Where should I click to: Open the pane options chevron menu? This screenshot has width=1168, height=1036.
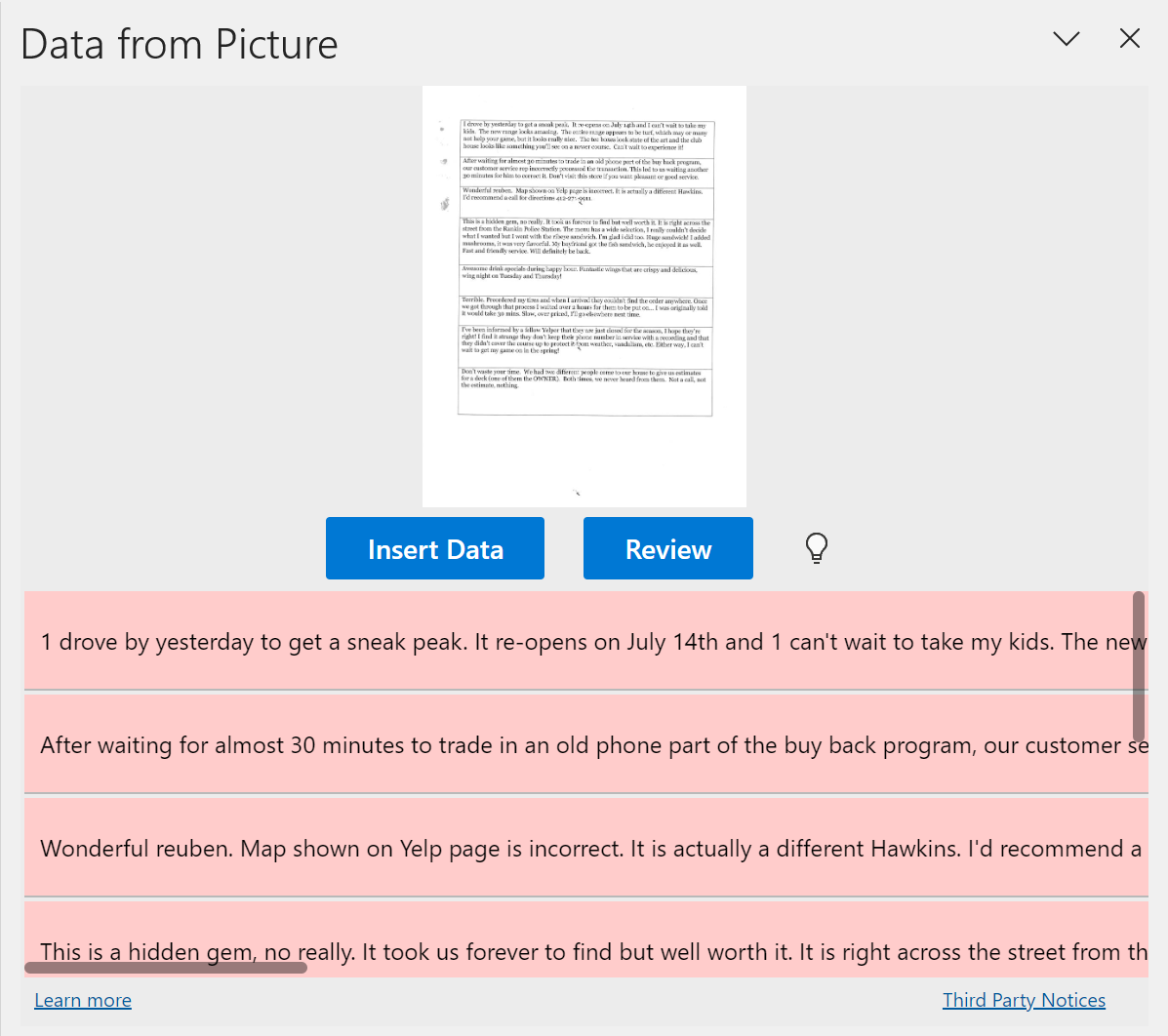click(1067, 39)
